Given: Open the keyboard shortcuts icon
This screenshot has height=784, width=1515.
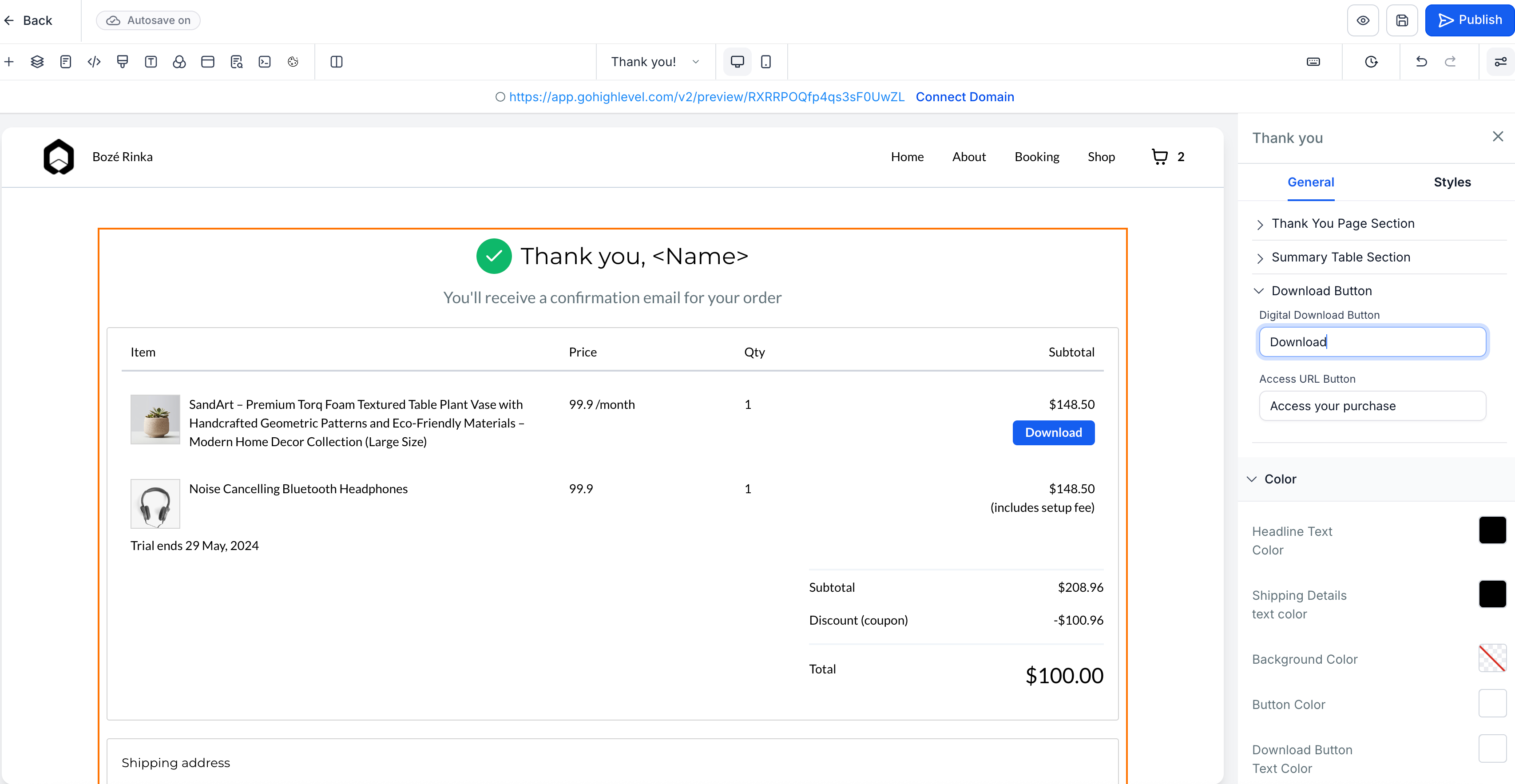Looking at the screenshot, I should tap(1313, 62).
